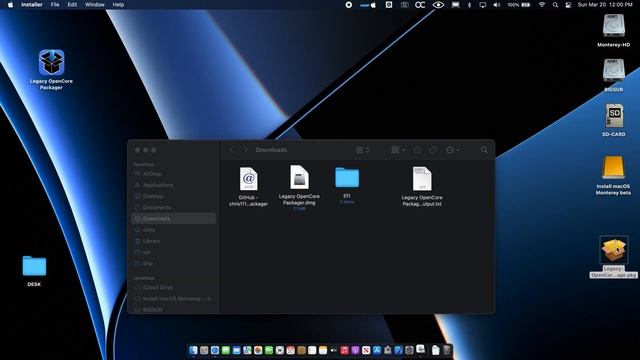Open Install macOS Monterey in sidebar locations
The height and width of the screenshot is (360, 640).
pyautogui.click(x=173, y=299)
